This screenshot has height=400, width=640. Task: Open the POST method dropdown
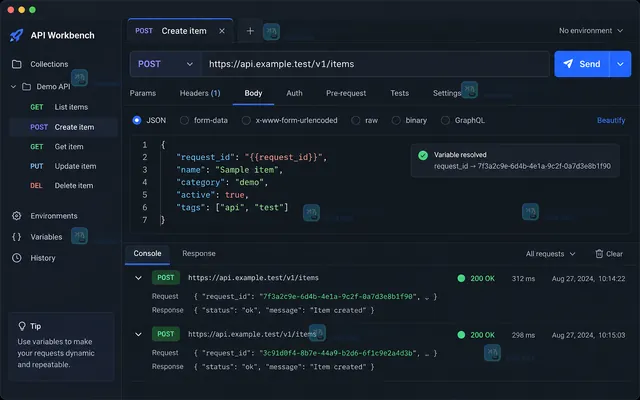(165, 64)
